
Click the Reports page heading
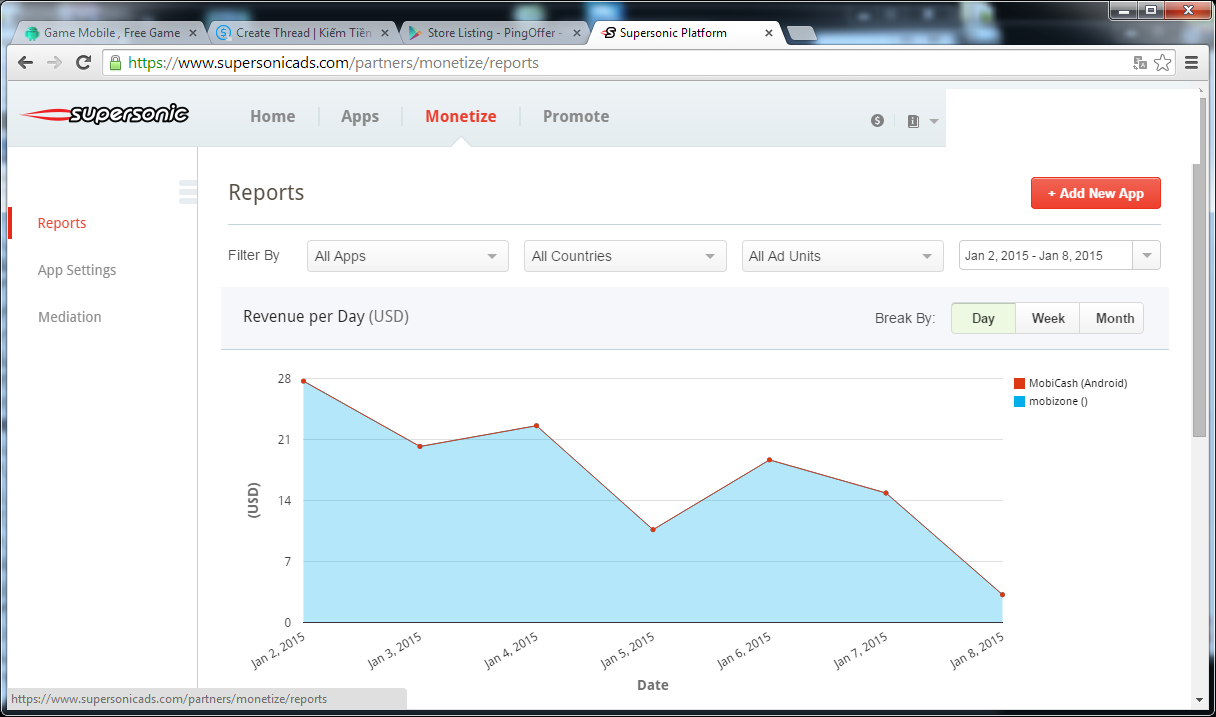(x=266, y=192)
